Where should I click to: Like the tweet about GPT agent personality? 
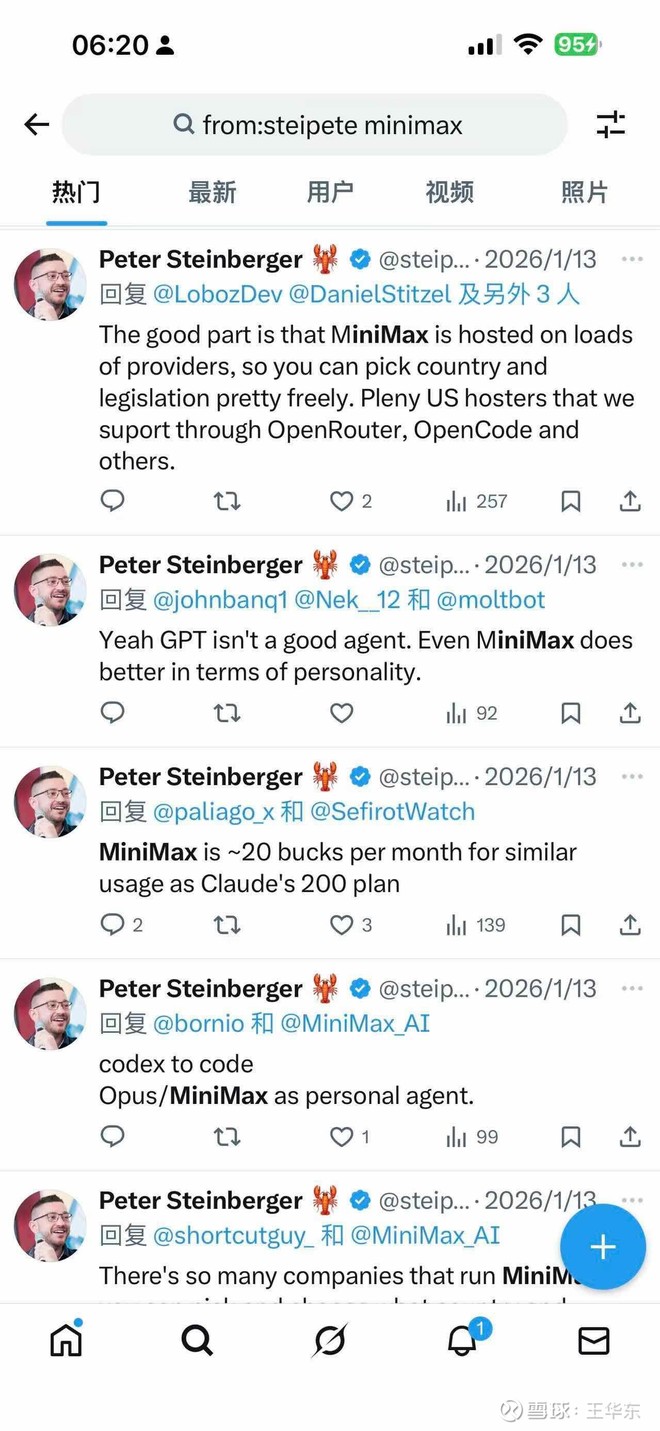click(x=342, y=713)
